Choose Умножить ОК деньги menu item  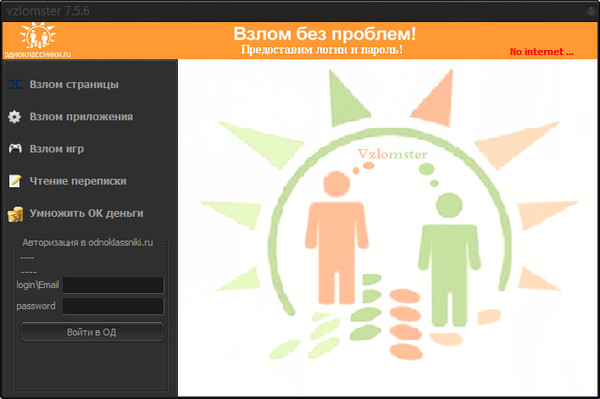tap(86, 213)
